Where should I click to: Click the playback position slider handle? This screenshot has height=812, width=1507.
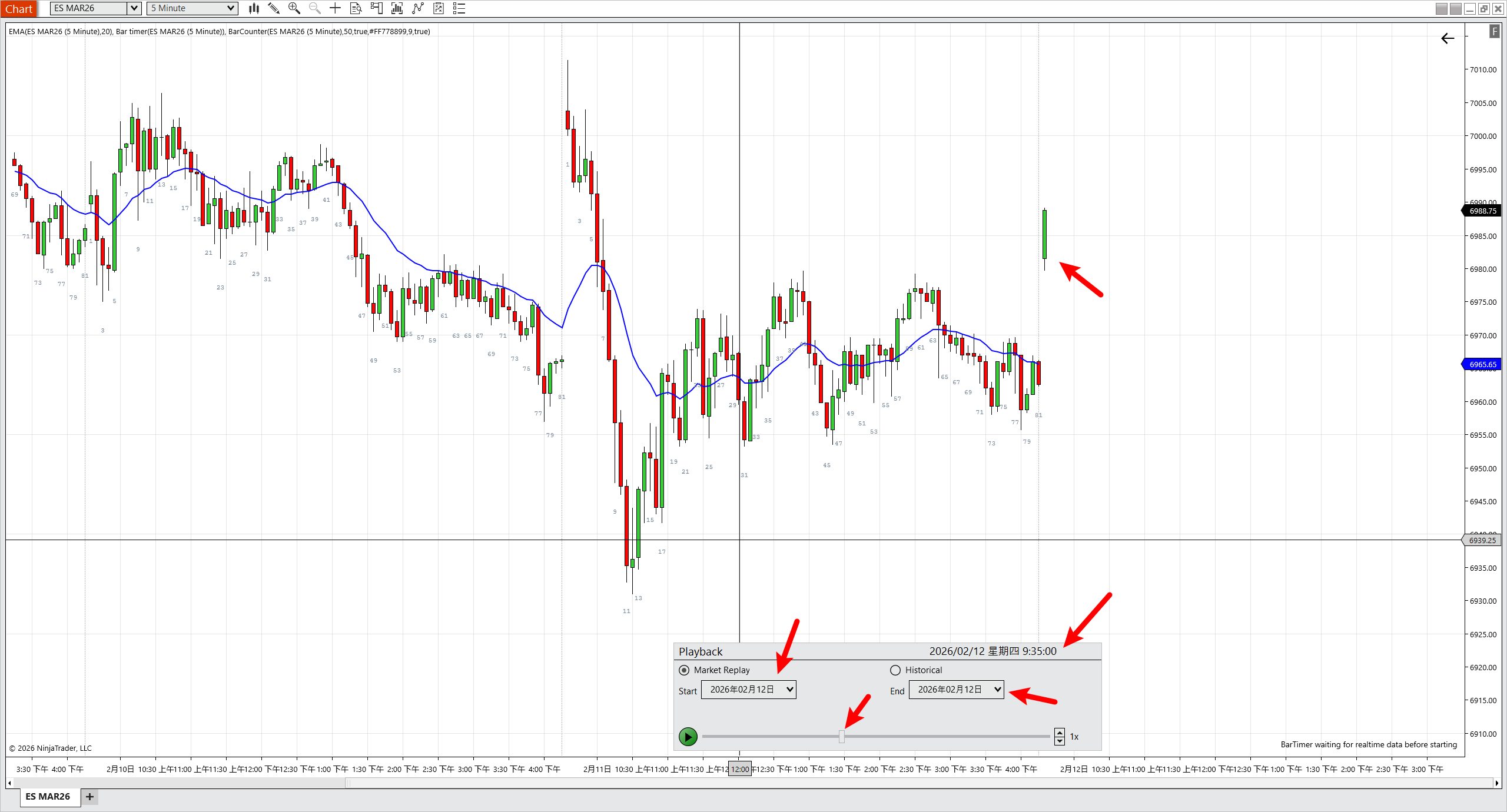pos(842,737)
